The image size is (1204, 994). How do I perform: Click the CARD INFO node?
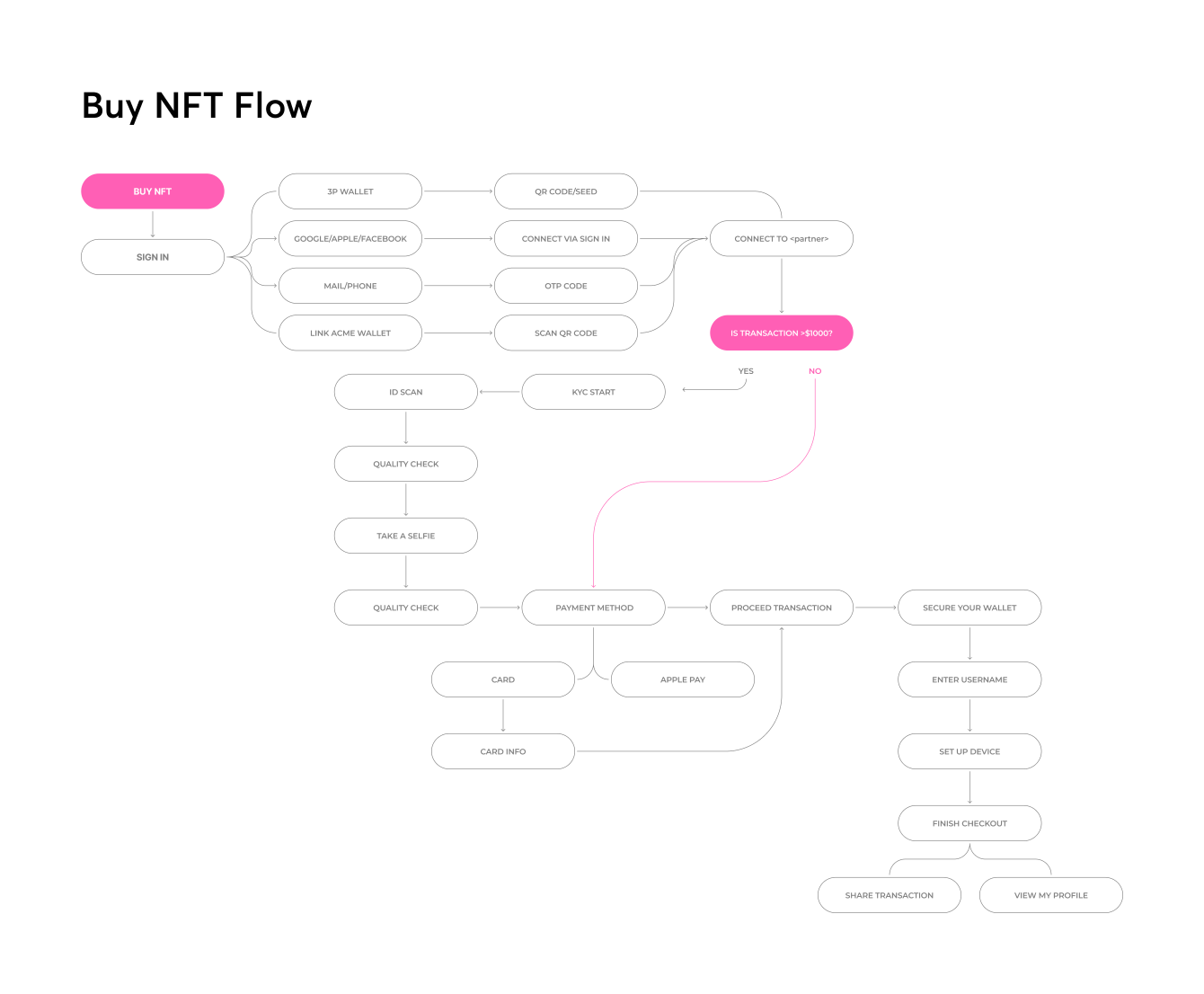coord(503,751)
